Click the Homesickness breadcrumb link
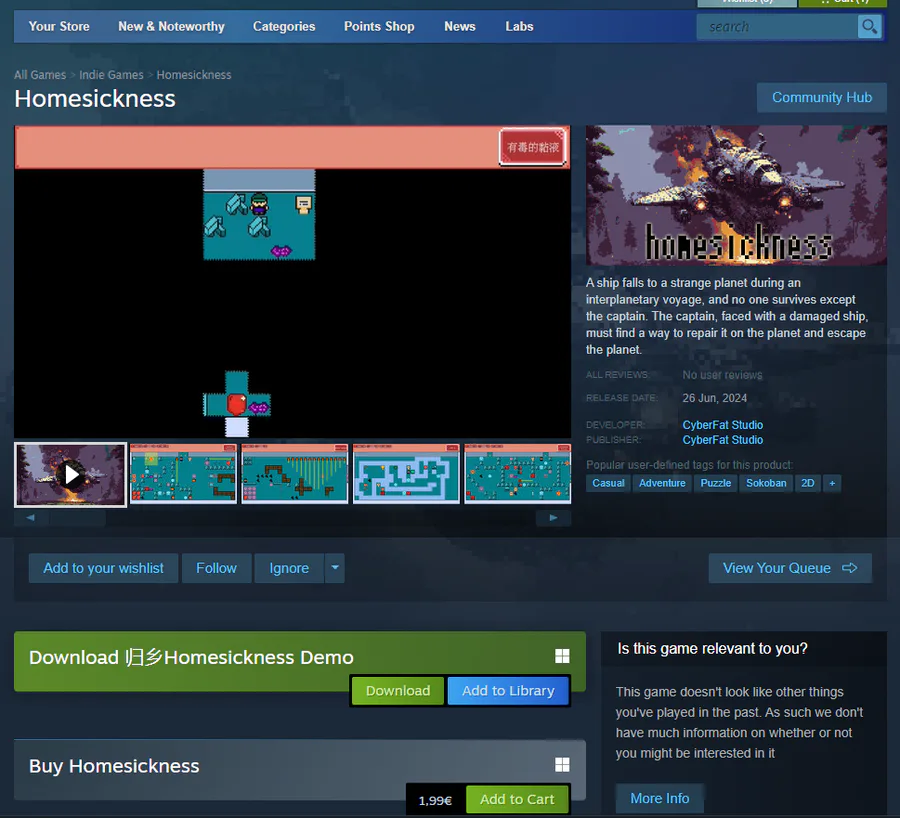The height and width of the screenshot is (818, 900). [194, 75]
